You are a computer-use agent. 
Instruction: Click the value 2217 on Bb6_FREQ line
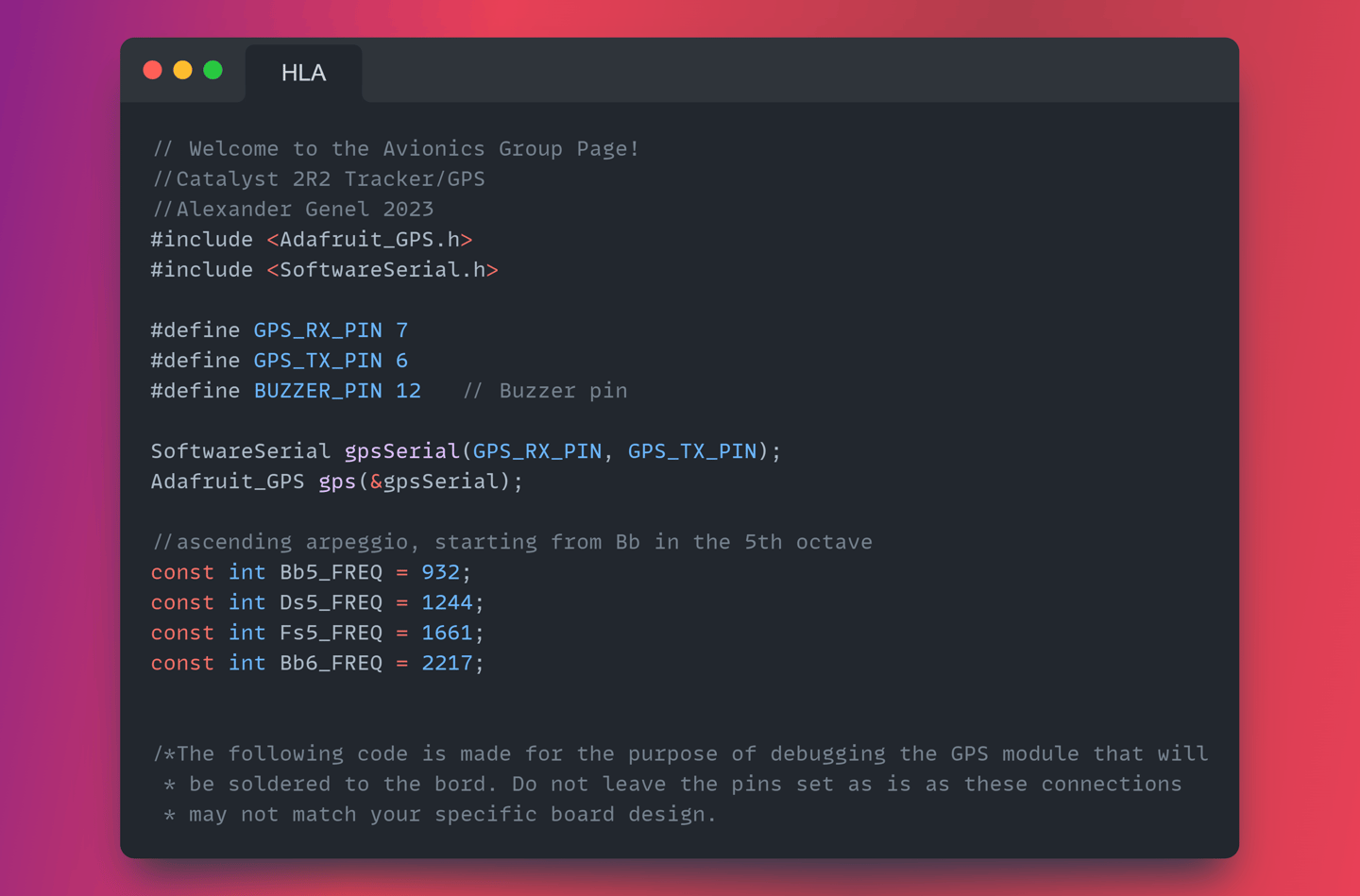(x=446, y=663)
